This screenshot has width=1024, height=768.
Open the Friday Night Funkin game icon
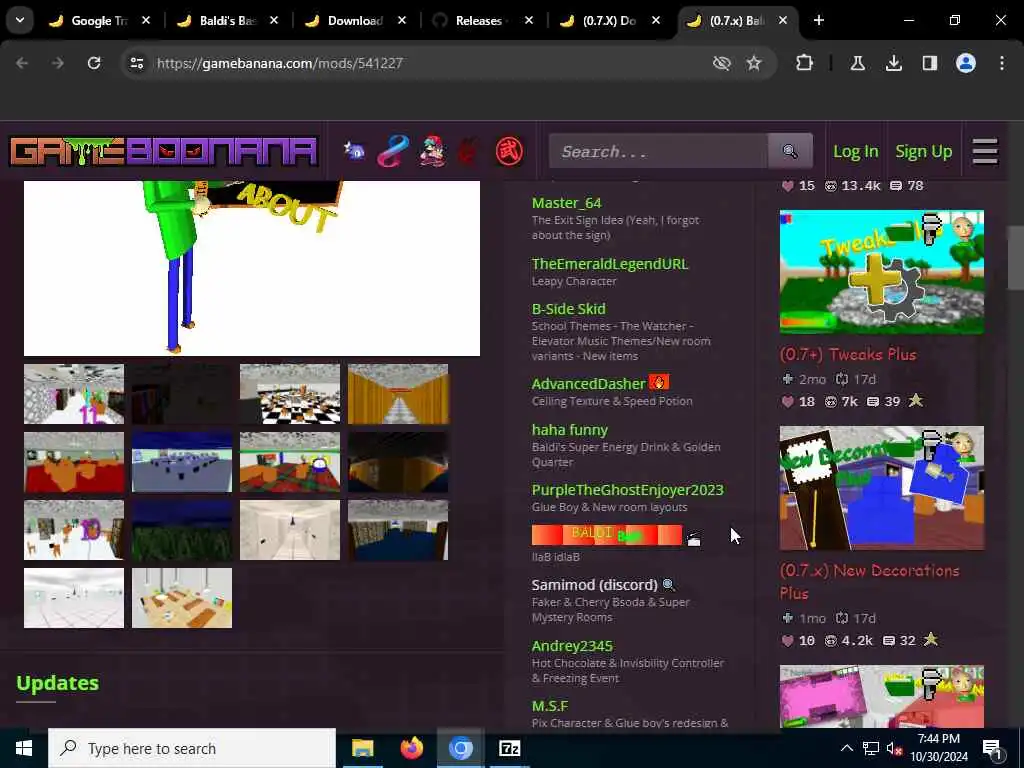coord(432,152)
